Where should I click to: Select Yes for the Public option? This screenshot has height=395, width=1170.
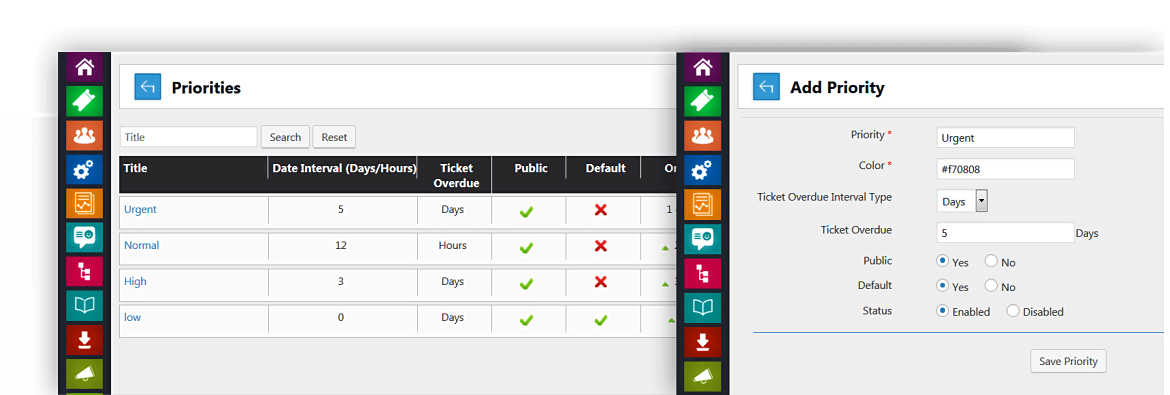tap(942, 261)
